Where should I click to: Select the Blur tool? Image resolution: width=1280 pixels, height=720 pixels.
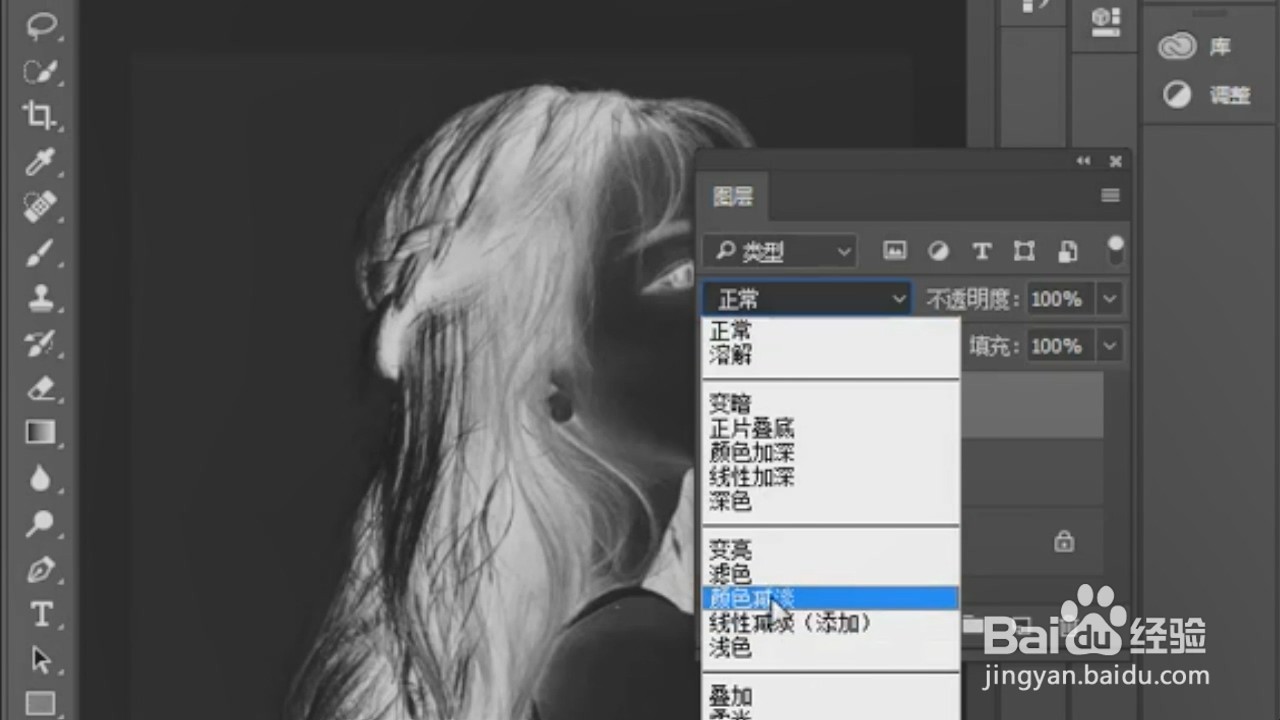click(40, 478)
